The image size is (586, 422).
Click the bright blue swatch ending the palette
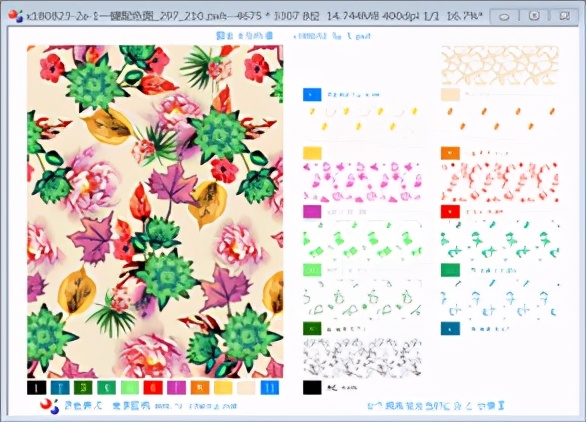click(x=269, y=388)
